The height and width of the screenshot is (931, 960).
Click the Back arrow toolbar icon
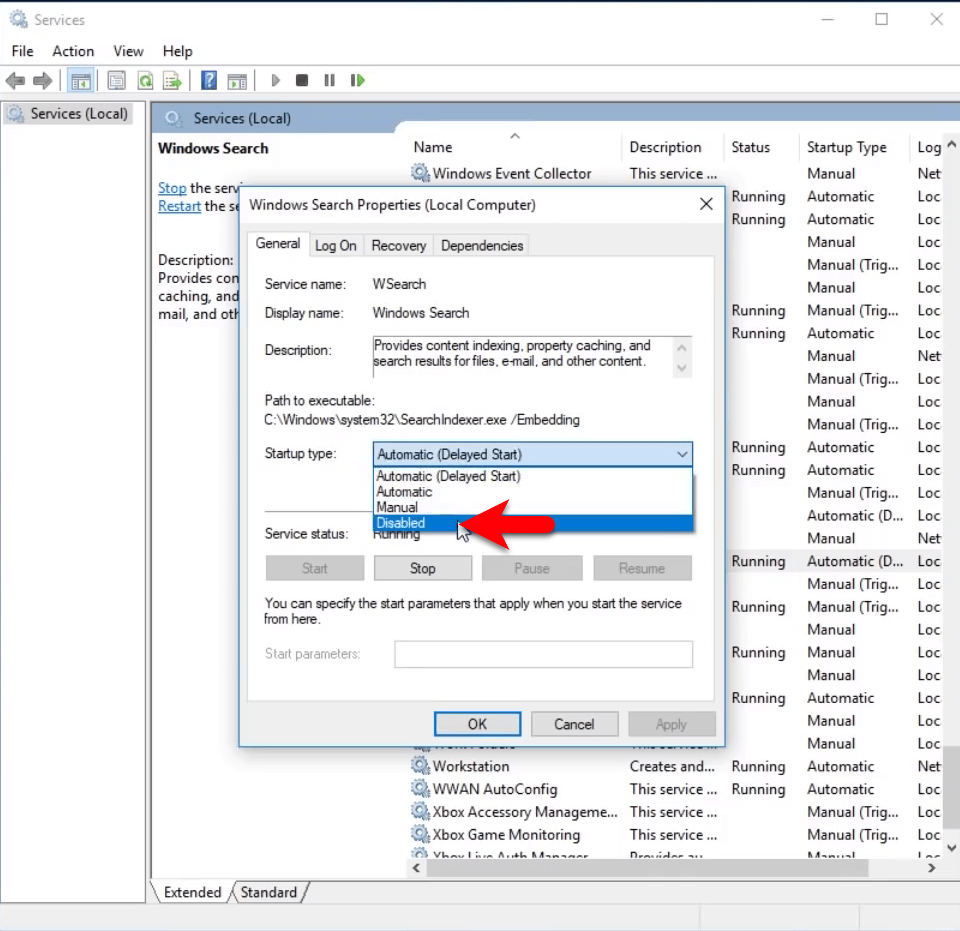(15, 80)
